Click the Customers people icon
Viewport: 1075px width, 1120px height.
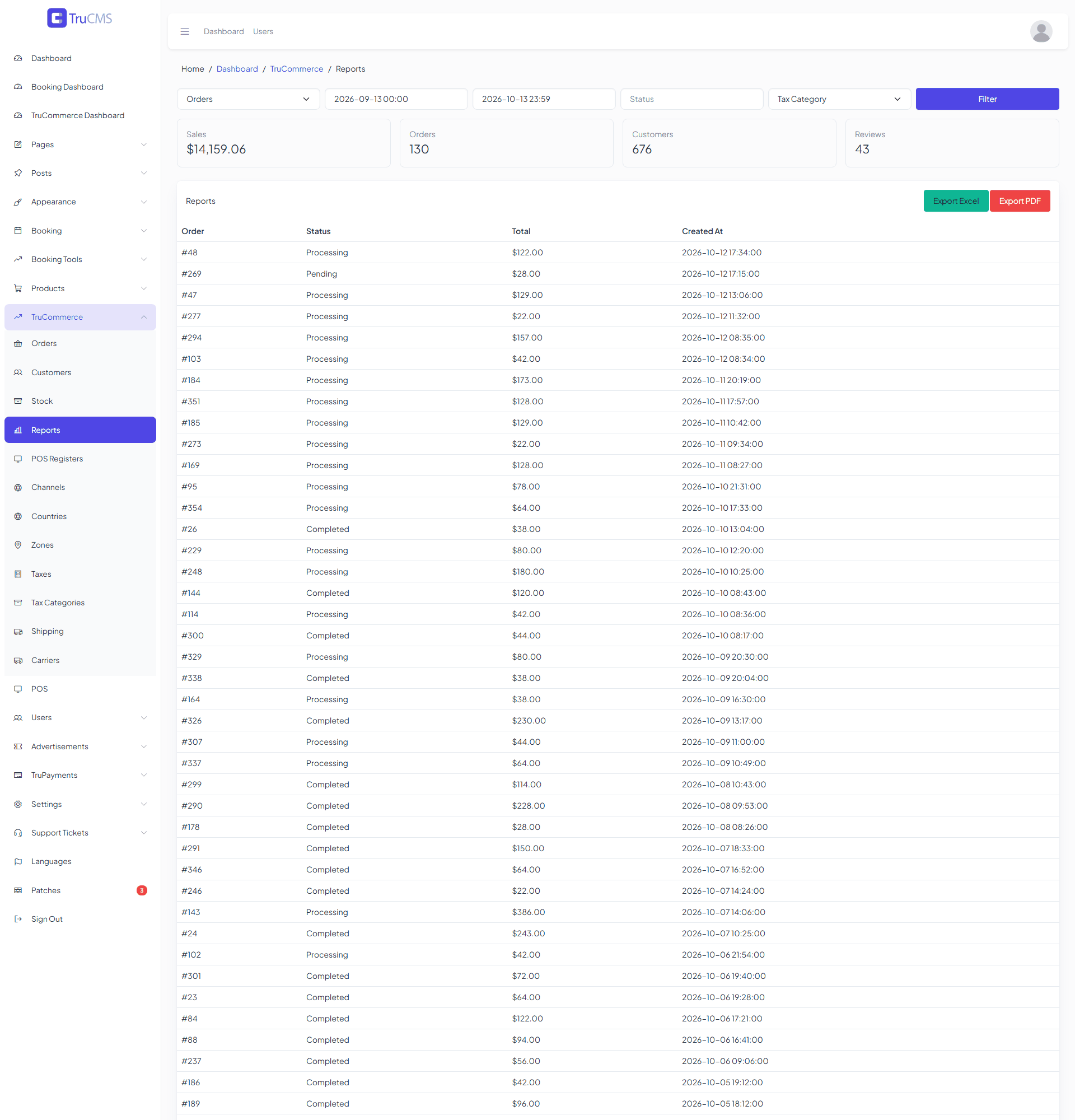[x=18, y=372]
